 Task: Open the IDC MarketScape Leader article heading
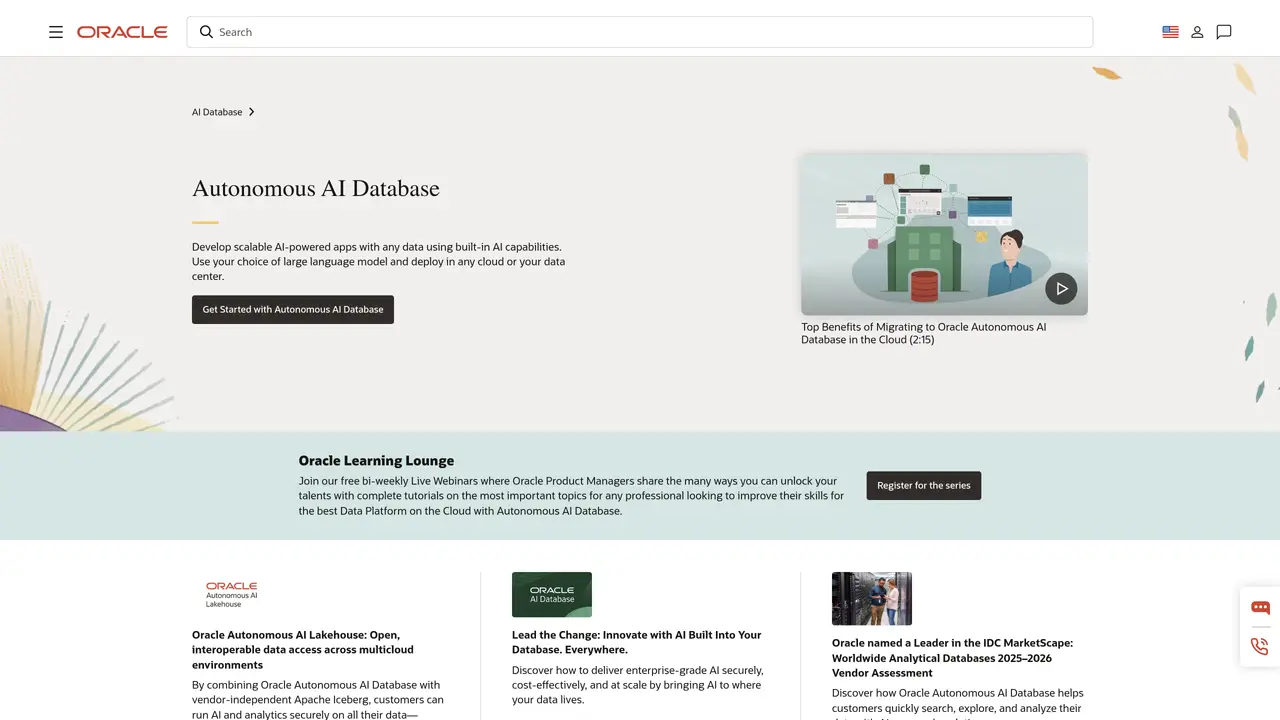(952, 658)
